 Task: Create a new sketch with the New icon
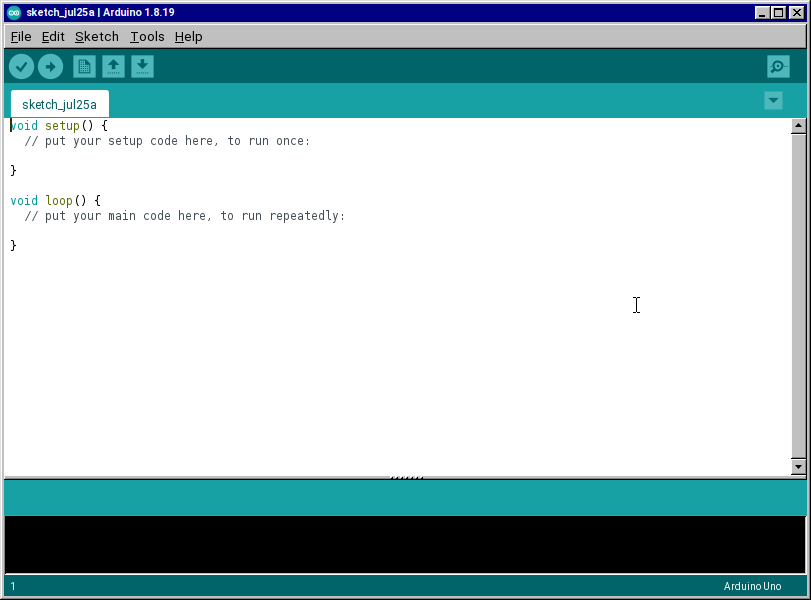tap(84, 67)
